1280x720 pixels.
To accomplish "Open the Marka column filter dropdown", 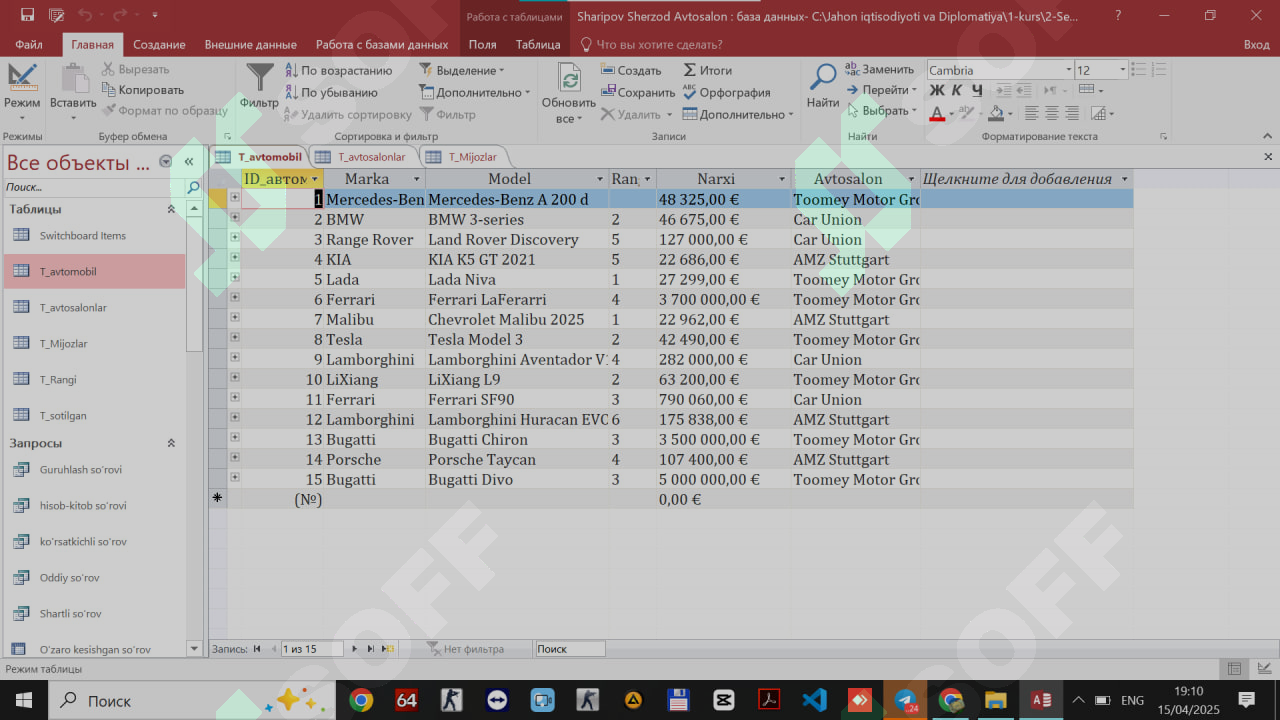I will (x=416, y=179).
